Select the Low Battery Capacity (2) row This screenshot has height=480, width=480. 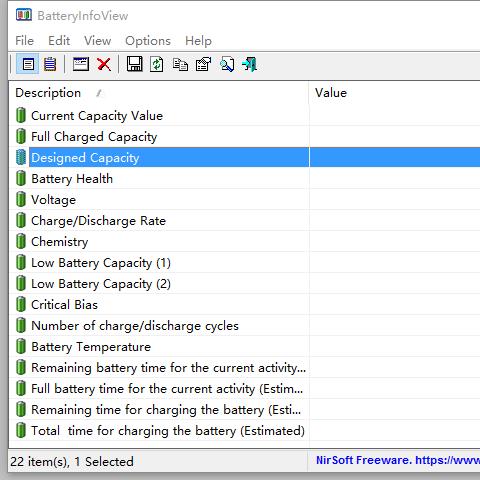[245, 283]
